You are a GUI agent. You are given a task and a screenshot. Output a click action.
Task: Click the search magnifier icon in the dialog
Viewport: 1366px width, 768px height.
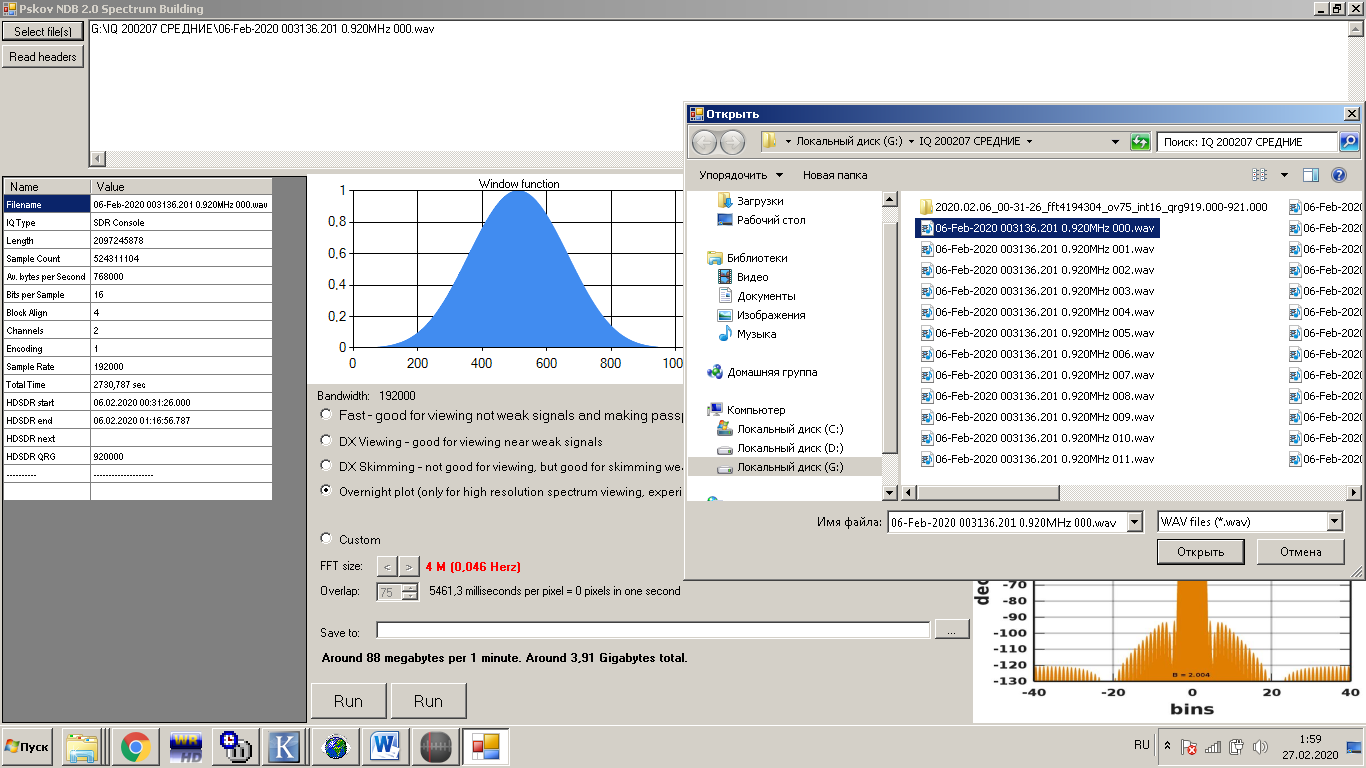coord(1349,142)
